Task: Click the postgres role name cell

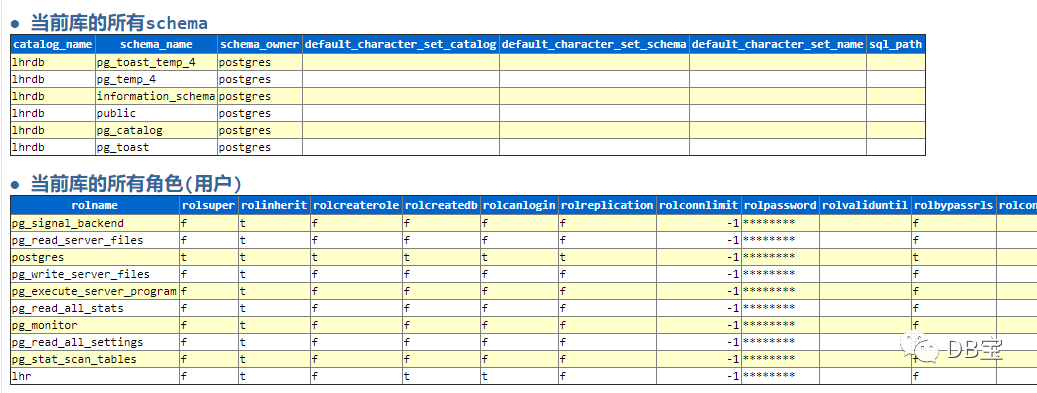Action: click(95, 257)
